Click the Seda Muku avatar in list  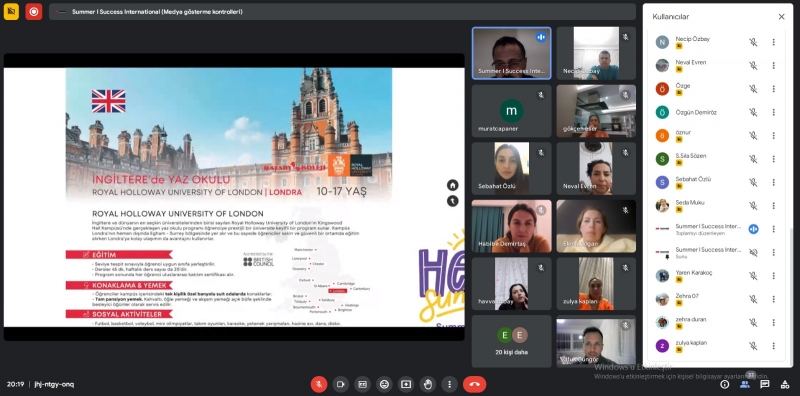(662, 206)
